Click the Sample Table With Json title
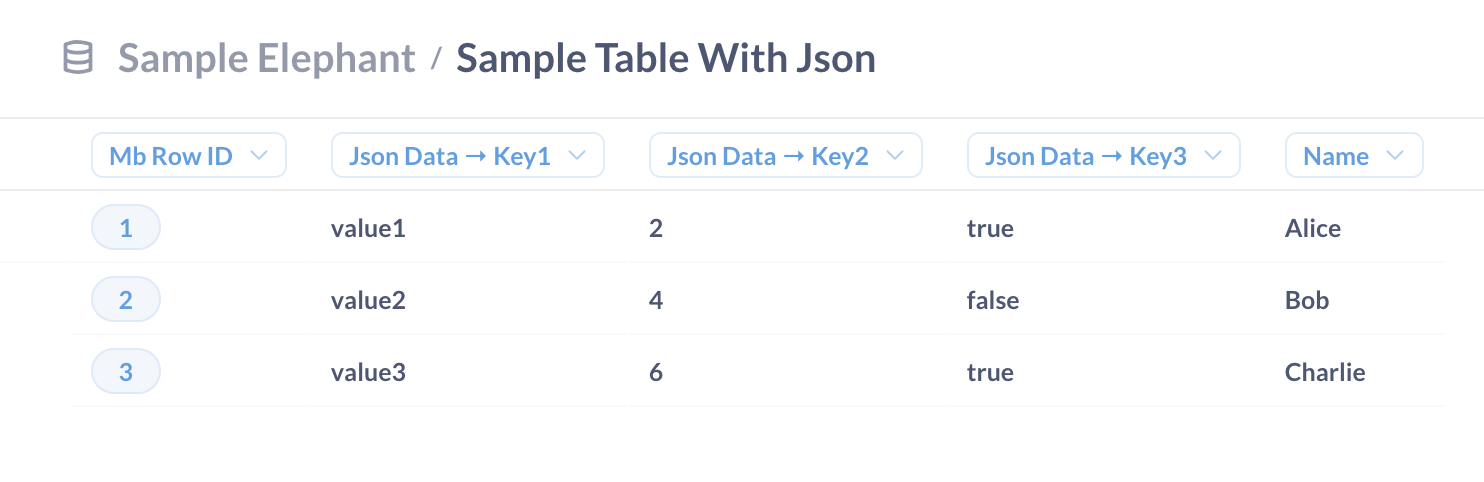The height and width of the screenshot is (482, 1484). pyautogui.click(x=666, y=58)
